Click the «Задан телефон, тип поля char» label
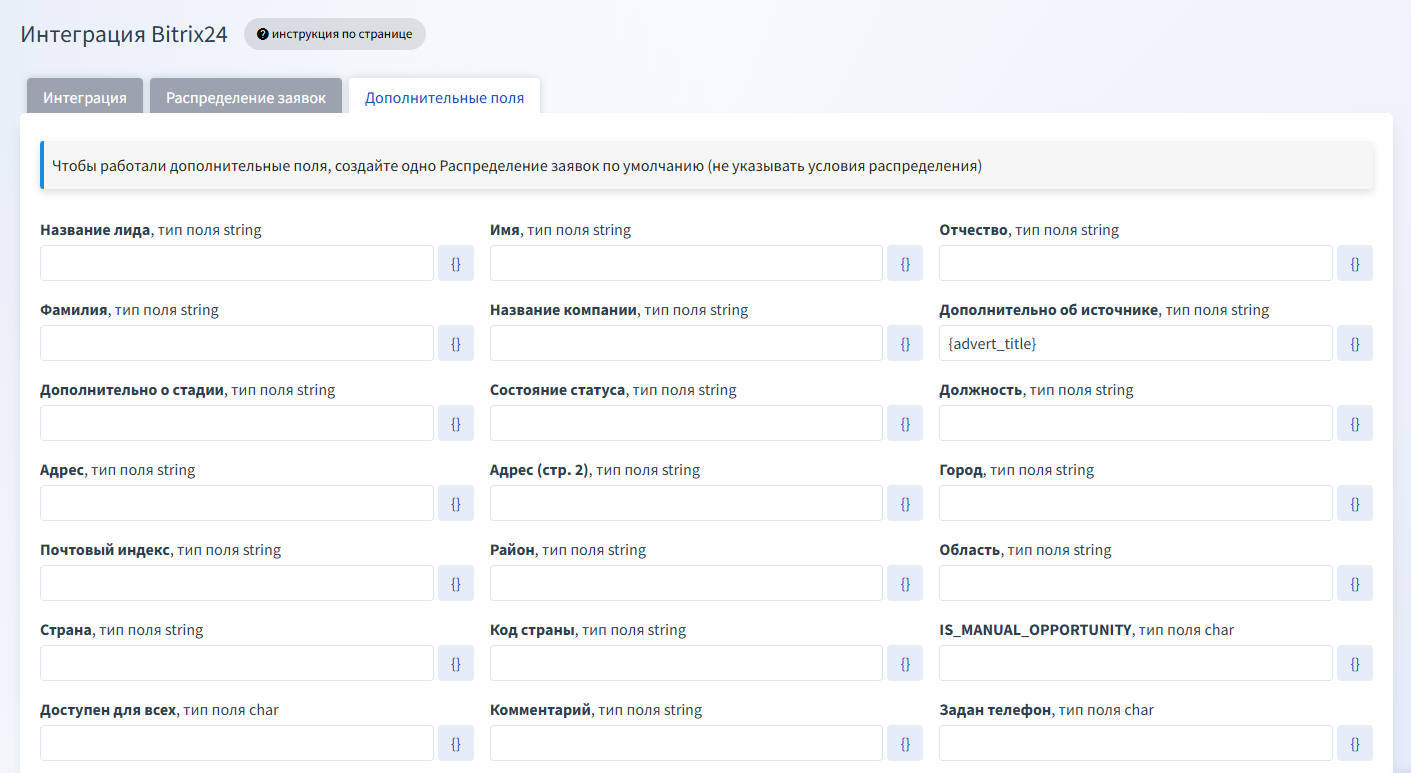This screenshot has height=773, width=1411. click(1047, 710)
